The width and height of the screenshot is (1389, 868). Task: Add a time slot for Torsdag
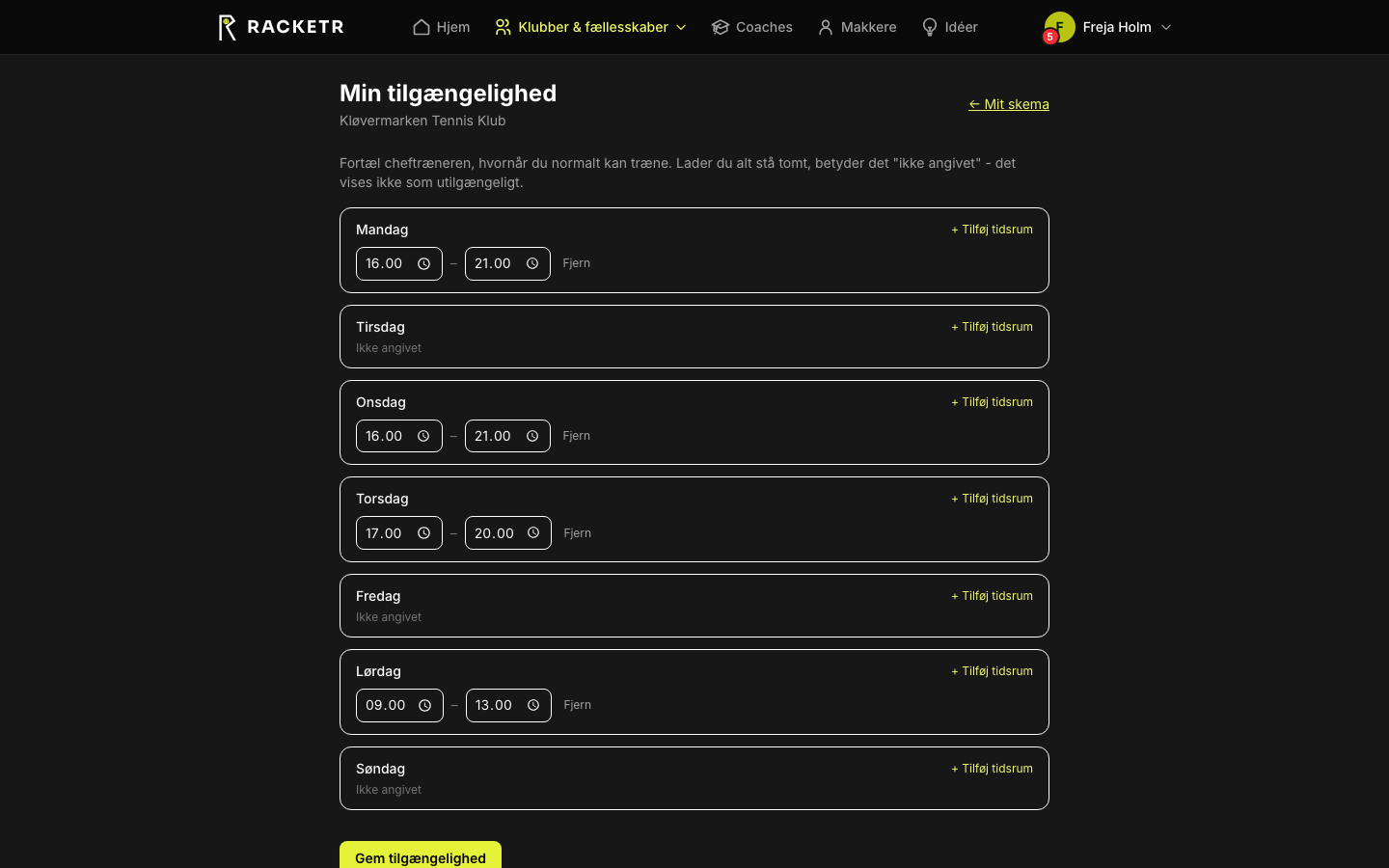click(x=992, y=499)
